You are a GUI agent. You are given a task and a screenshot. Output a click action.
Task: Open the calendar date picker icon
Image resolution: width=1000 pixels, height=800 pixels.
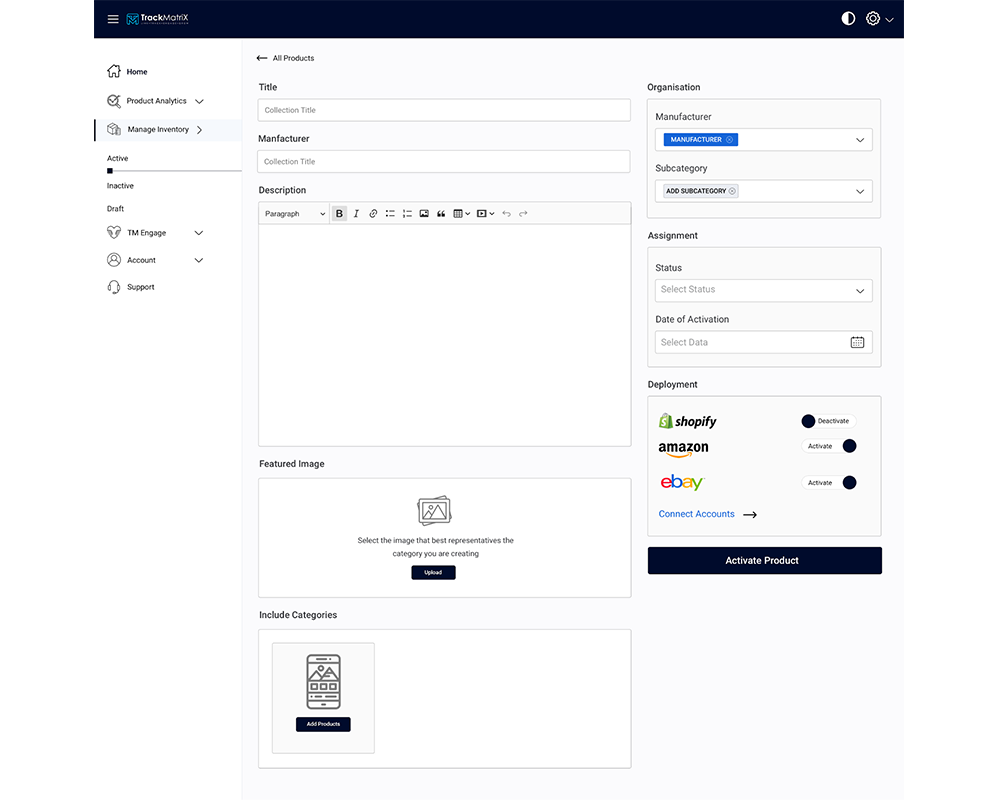point(857,343)
